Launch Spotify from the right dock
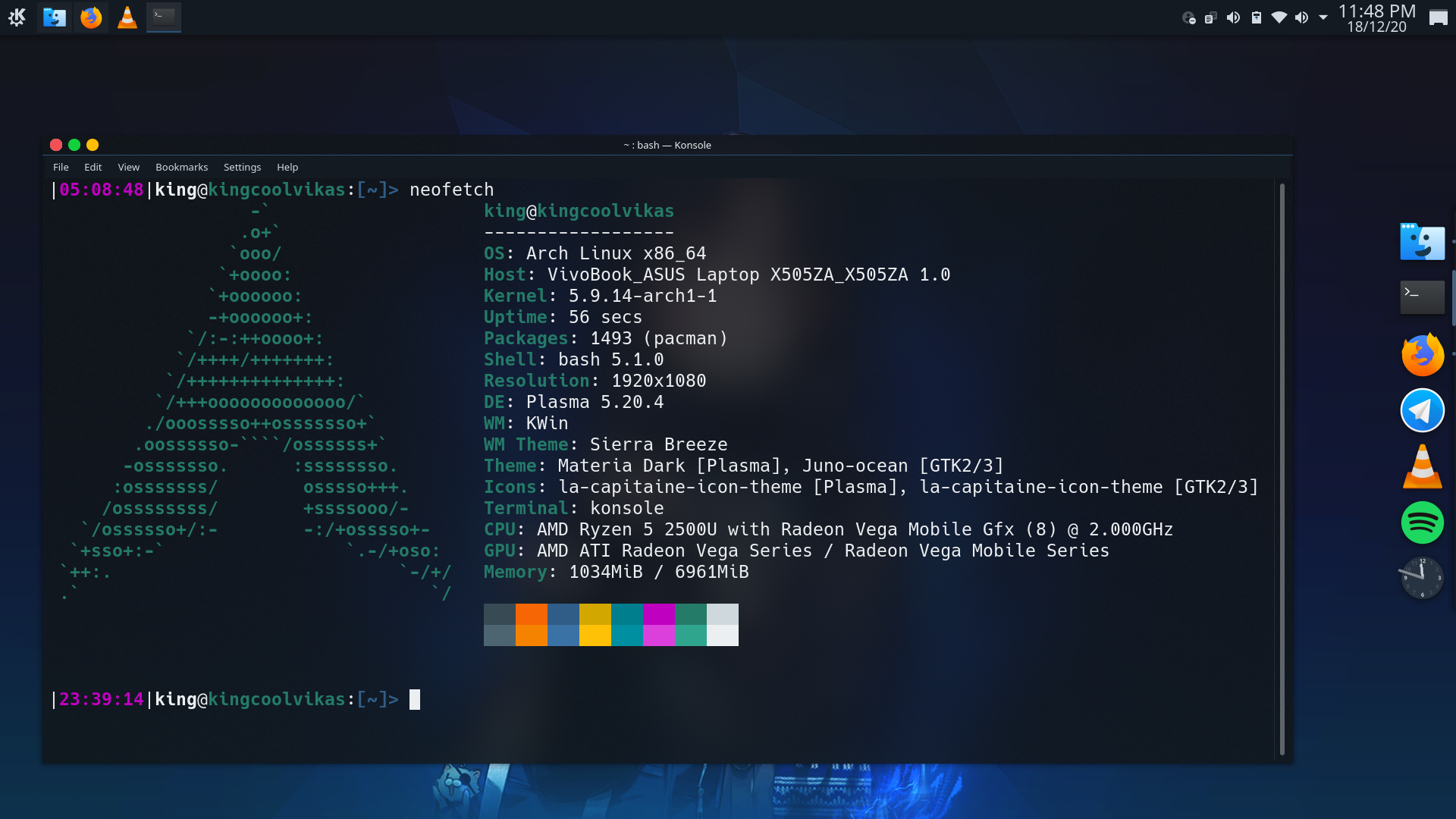This screenshot has width=1456, height=819. pyautogui.click(x=1422, y=522)
